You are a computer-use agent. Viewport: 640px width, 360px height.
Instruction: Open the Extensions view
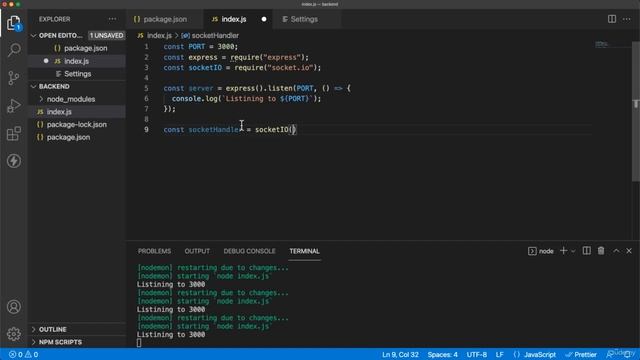point(14,133)
